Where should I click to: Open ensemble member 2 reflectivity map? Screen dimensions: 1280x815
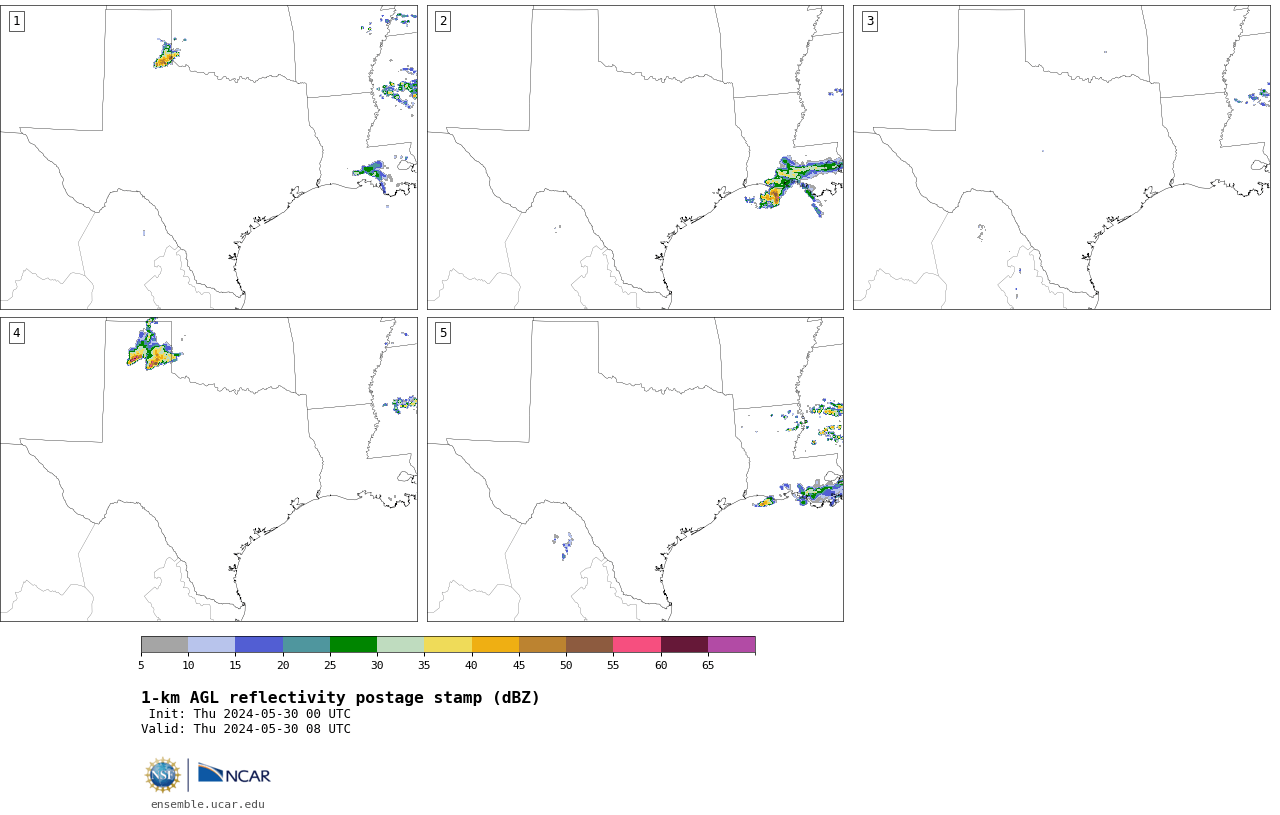click(x=635, y=157)
